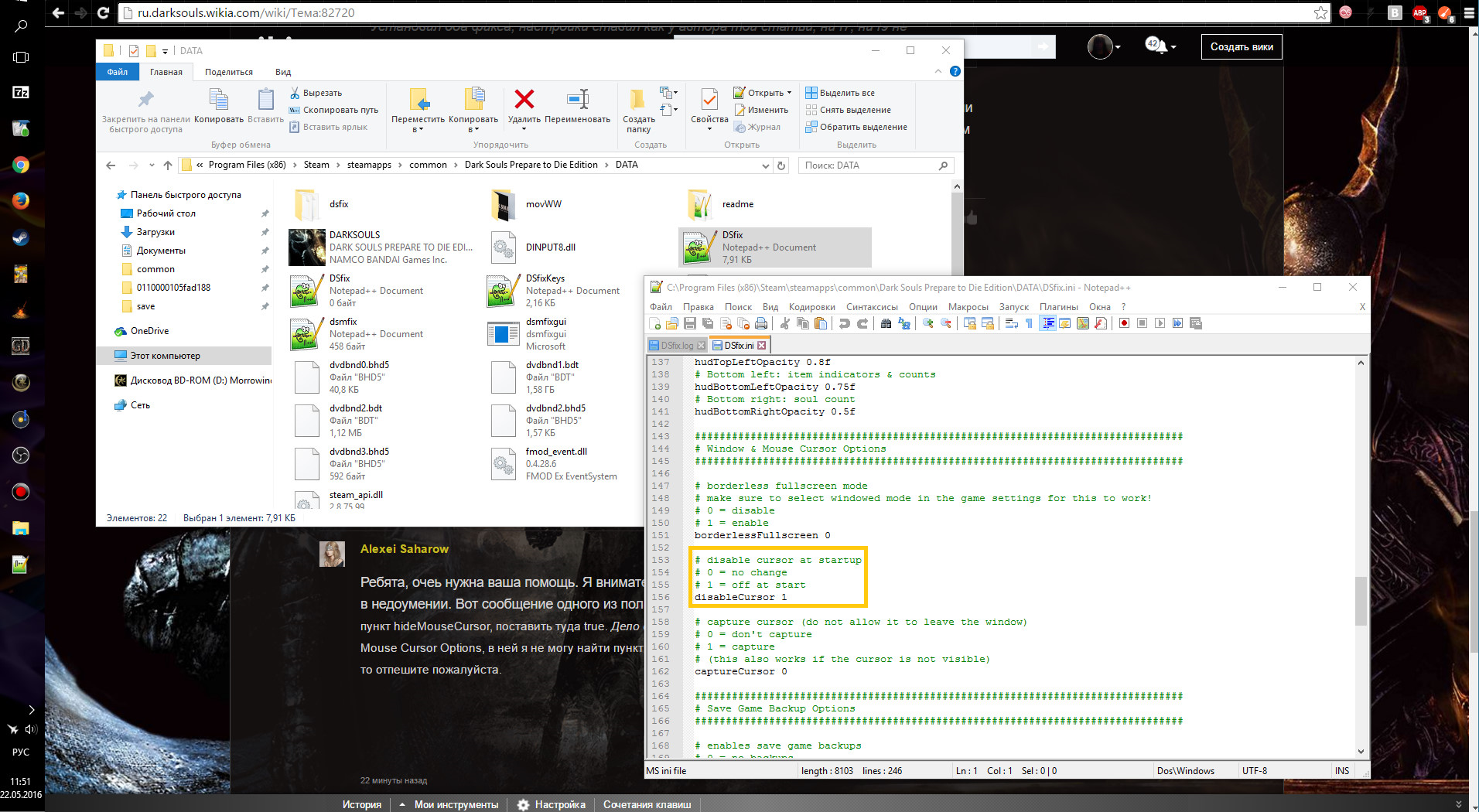Click the Explorer help question mark icon

click(955, 71)
